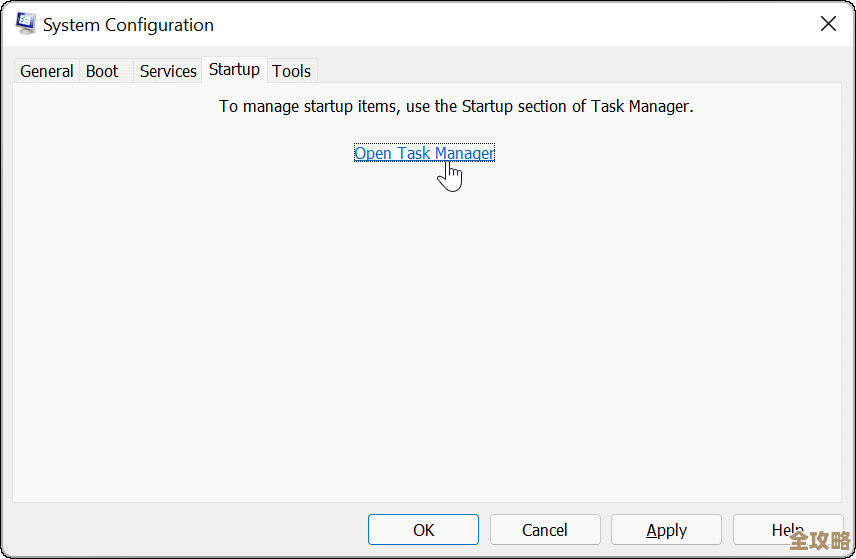Click the empty button bar area left of OK

pos(190,530)
